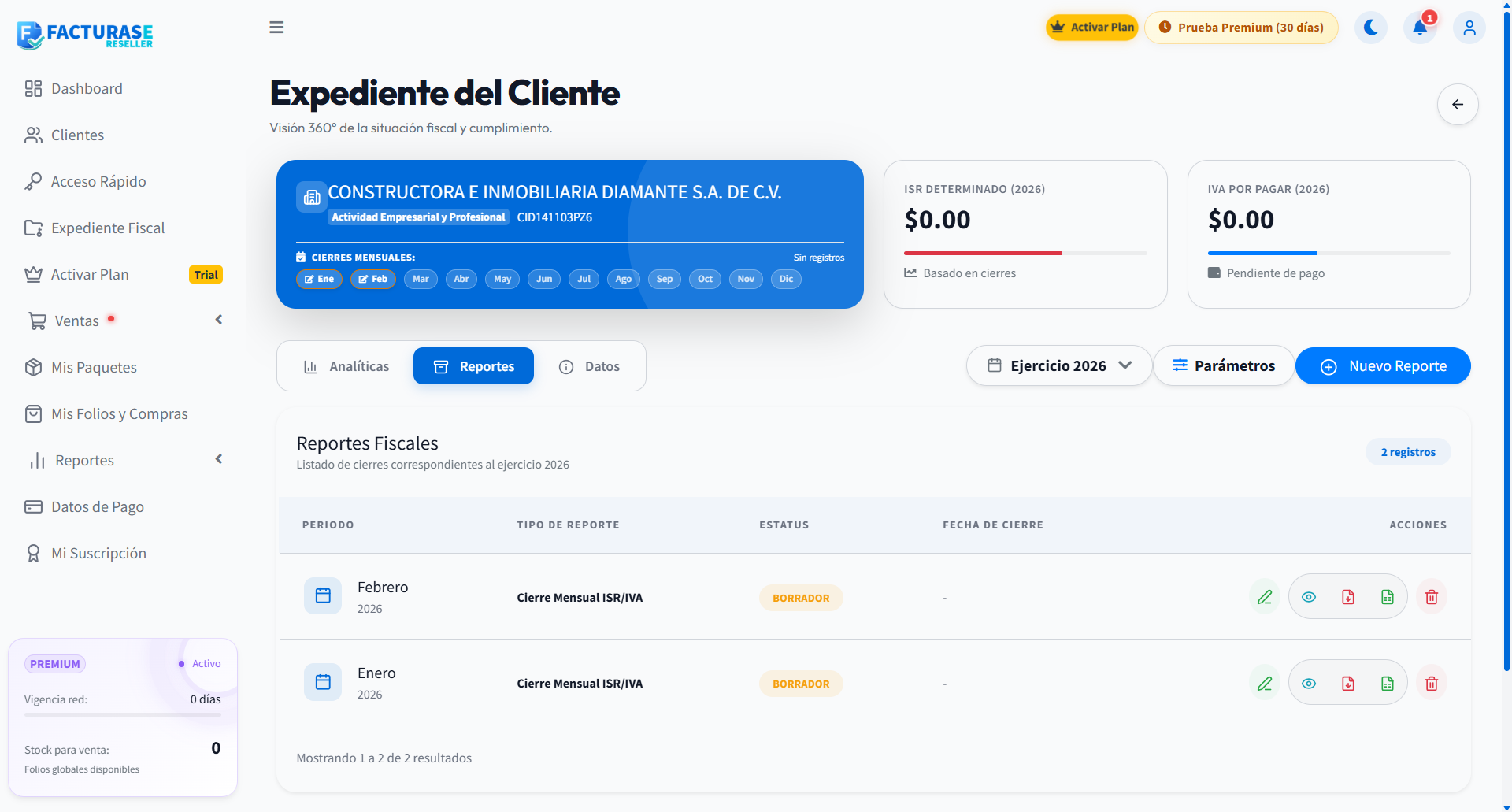Viewport: 1512px width, 812px height.
Task: Click Prueba Premium (30 días) badge
Action: click(x=1241, y=28)
